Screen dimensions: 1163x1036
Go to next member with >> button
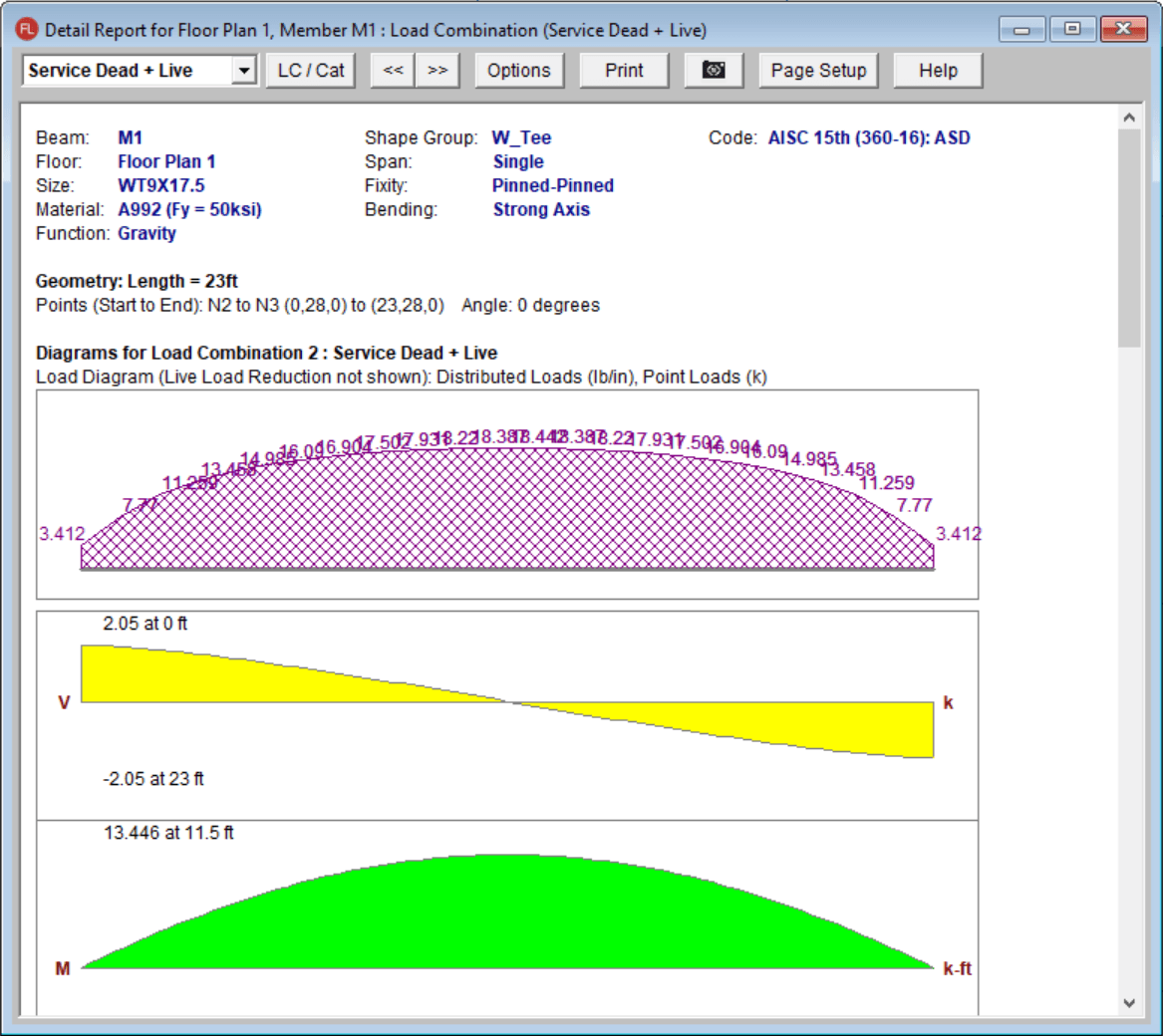click(x=437, y=71)
